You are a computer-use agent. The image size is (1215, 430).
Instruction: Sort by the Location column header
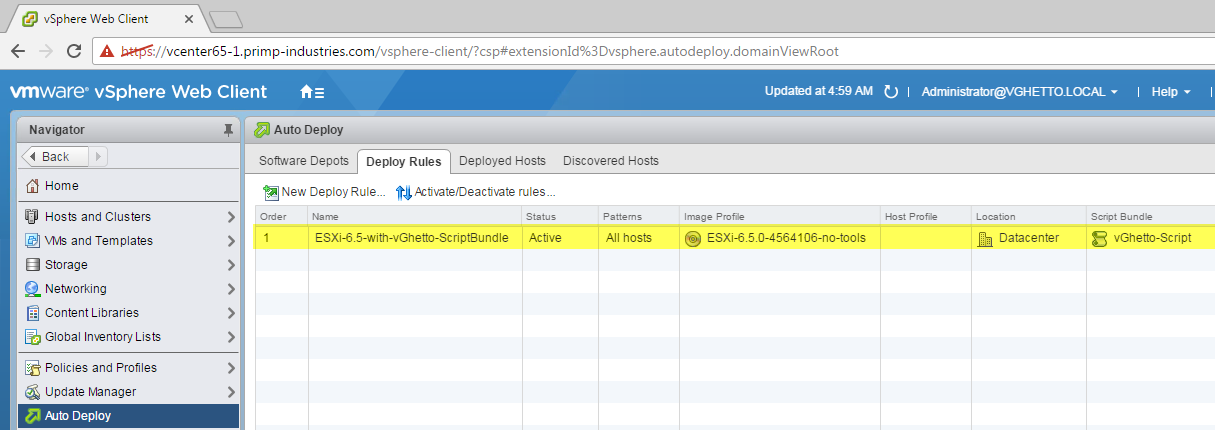point(1029,216)
